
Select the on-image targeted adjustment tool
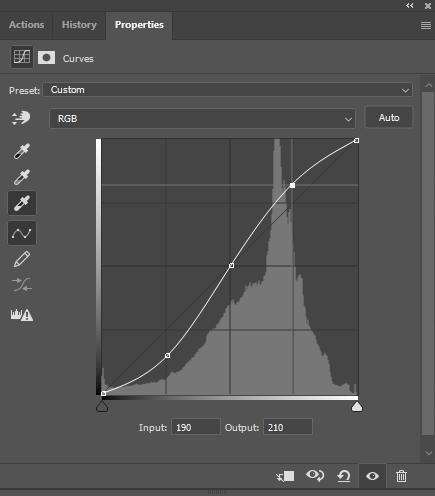21,118
